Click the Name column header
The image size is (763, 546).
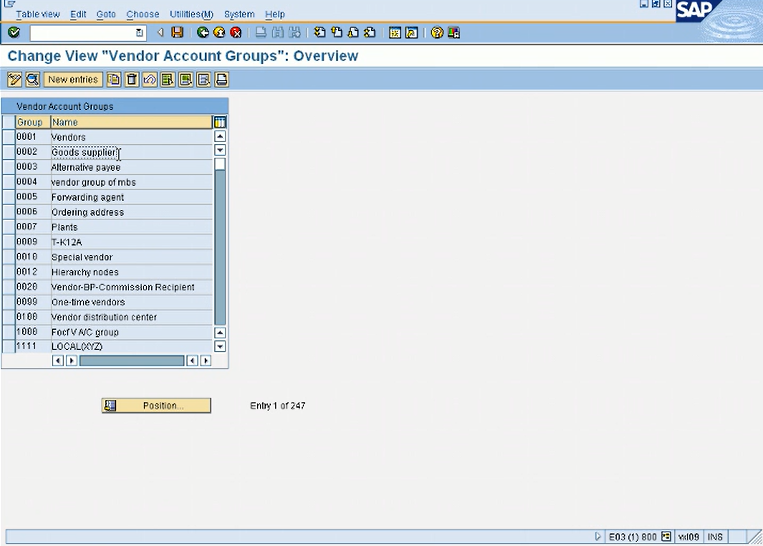[x=131, y=122]
